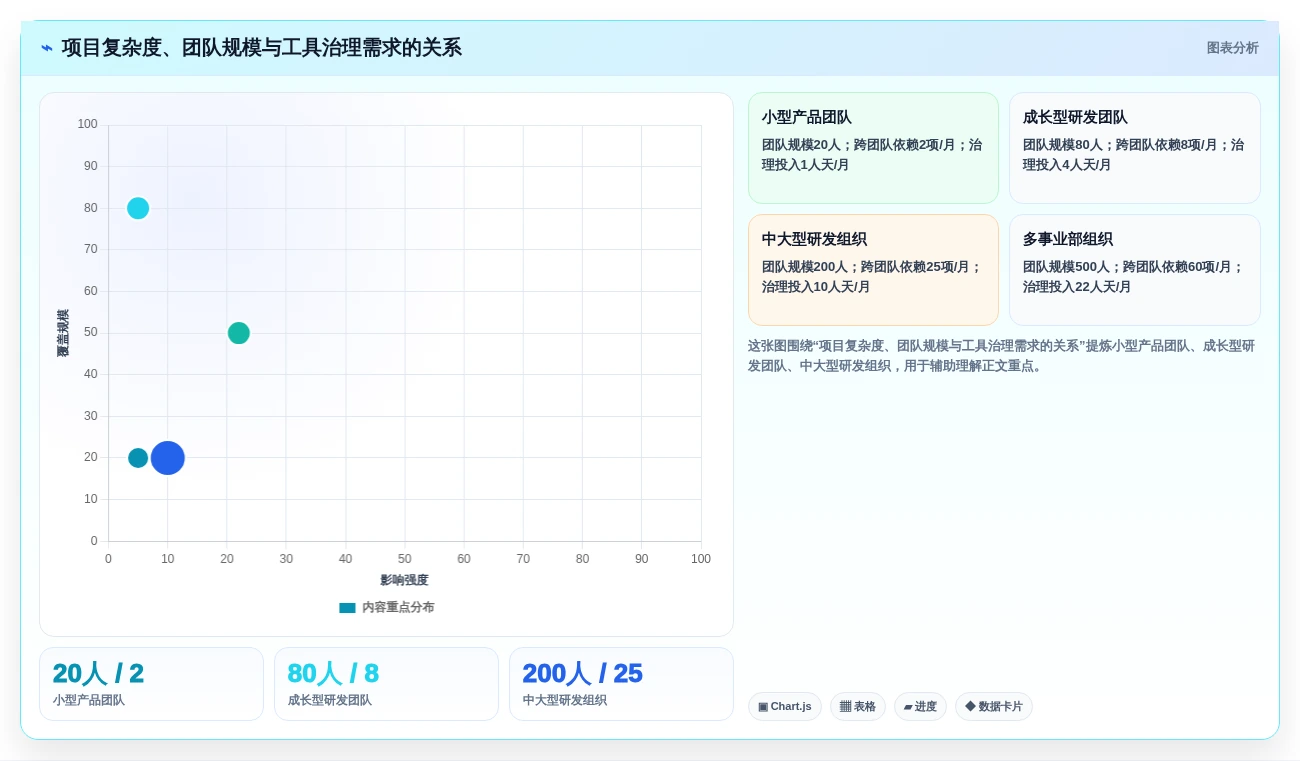Click the 影响强度 x-axis title
This screenshot has width=1300, height=761.
(x=404, y=580)
